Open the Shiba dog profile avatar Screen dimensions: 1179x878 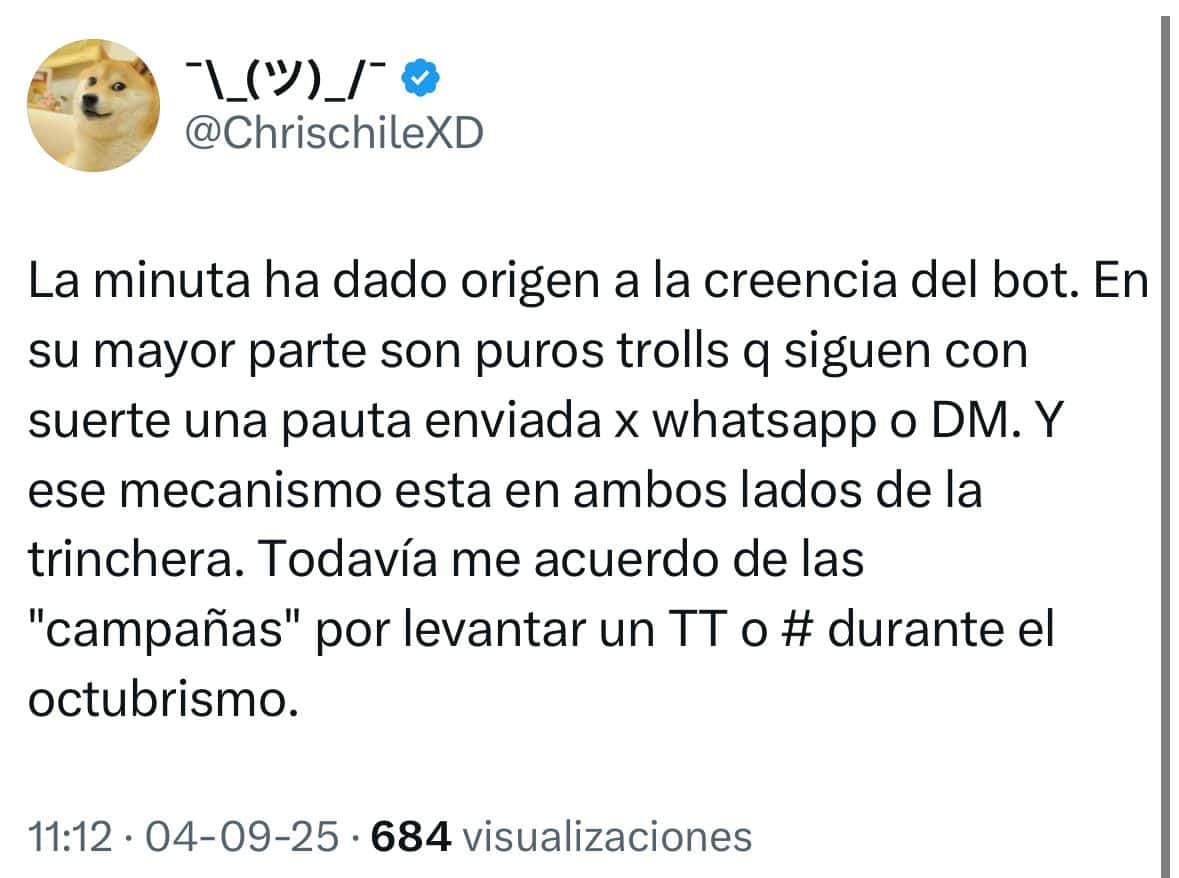pyautogui.click(x=93, y=105)
